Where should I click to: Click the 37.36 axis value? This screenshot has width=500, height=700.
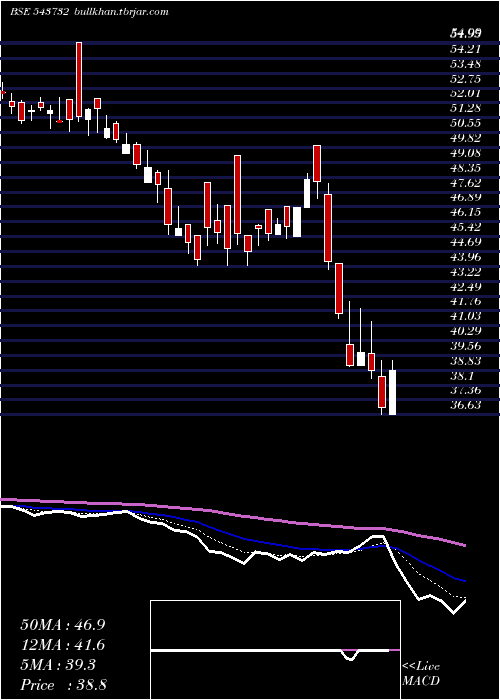point(466,390)
